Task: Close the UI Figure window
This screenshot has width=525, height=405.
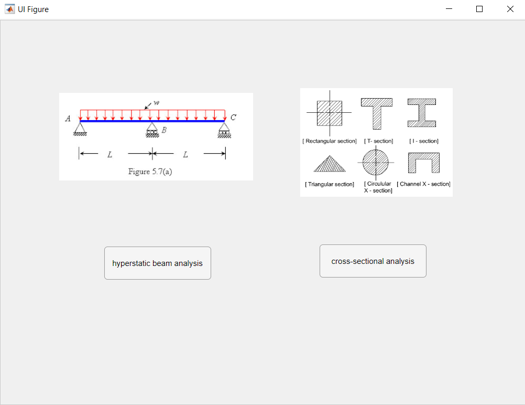Action: click(x=510, y=9)
